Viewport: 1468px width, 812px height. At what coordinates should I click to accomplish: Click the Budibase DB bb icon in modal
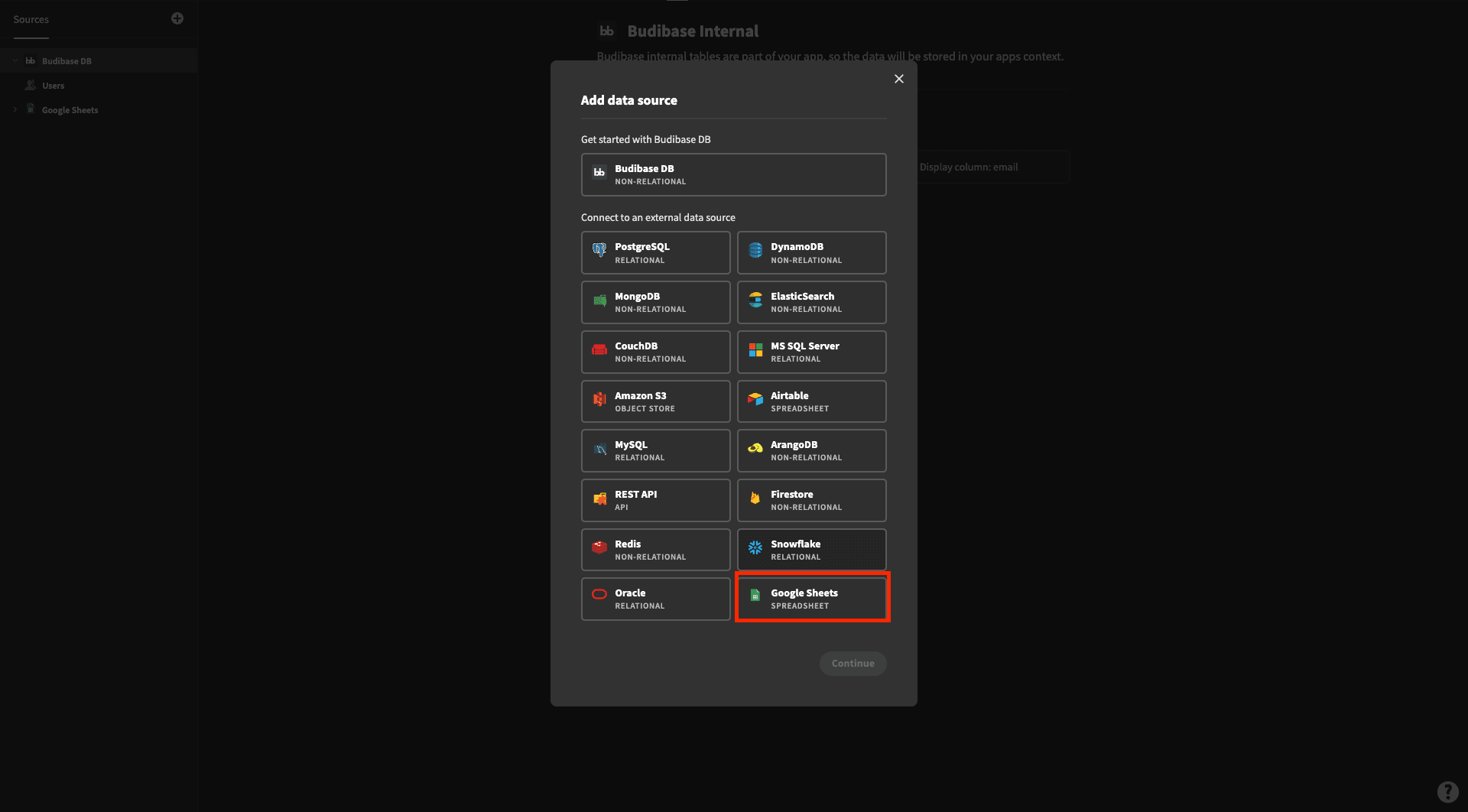[x=599, y=172]
